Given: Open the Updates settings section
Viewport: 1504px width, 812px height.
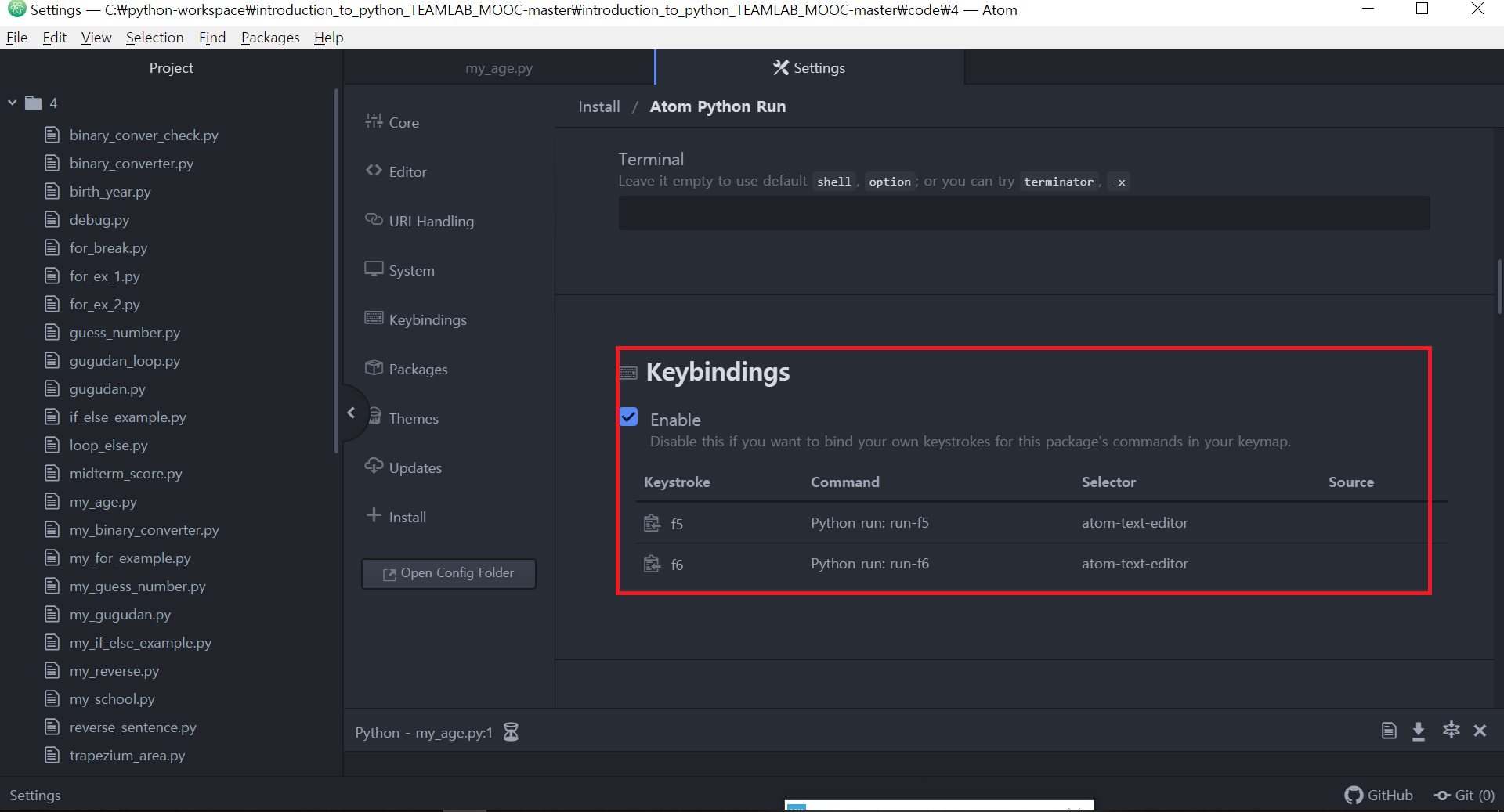Looking at the screenshot, I should tap(403, 467).
